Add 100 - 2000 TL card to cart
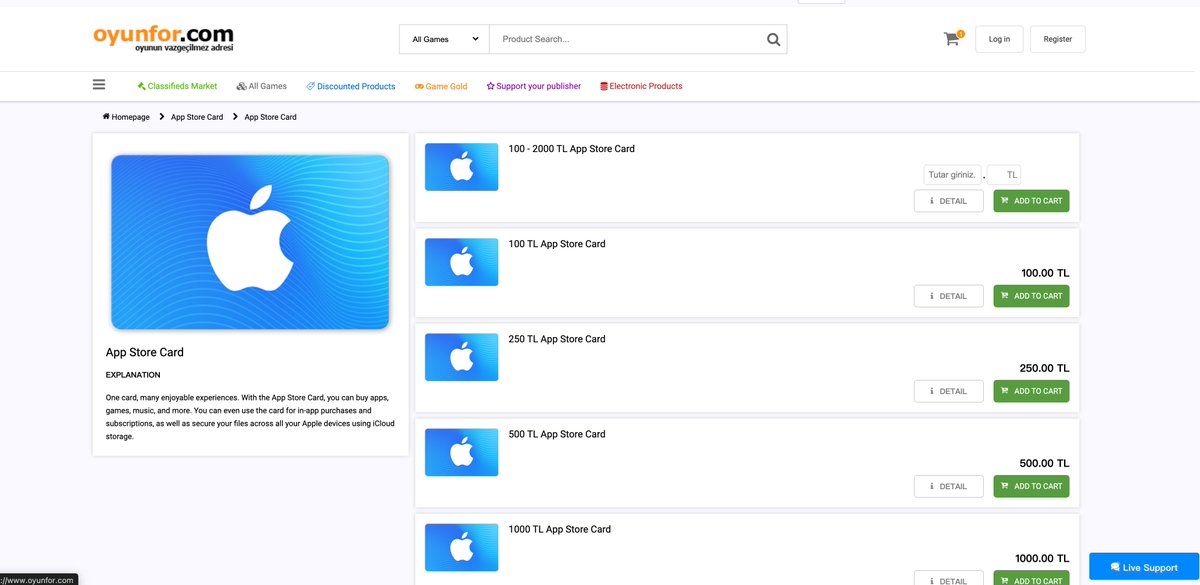Viewport: 1200px width, 585px height. [x=1031, y=201]
